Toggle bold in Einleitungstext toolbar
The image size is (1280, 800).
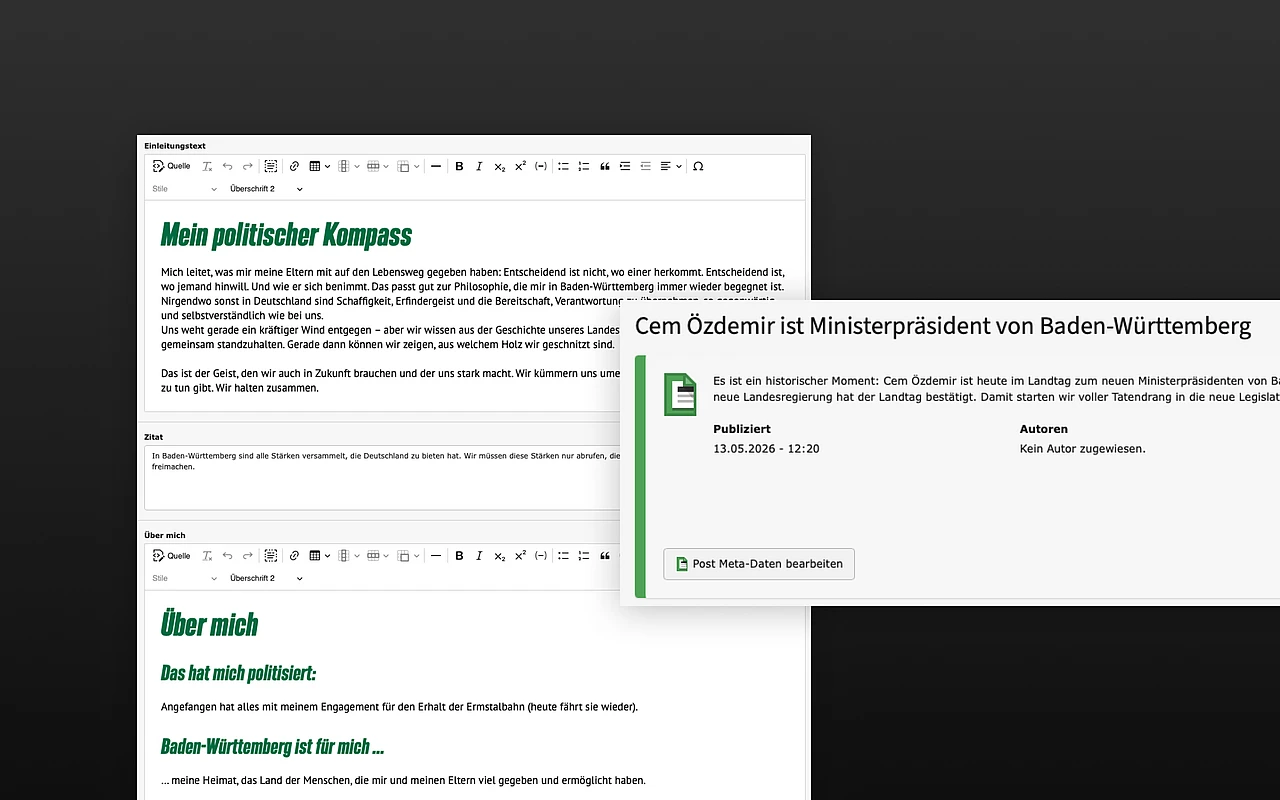click(x=459, y=166)
